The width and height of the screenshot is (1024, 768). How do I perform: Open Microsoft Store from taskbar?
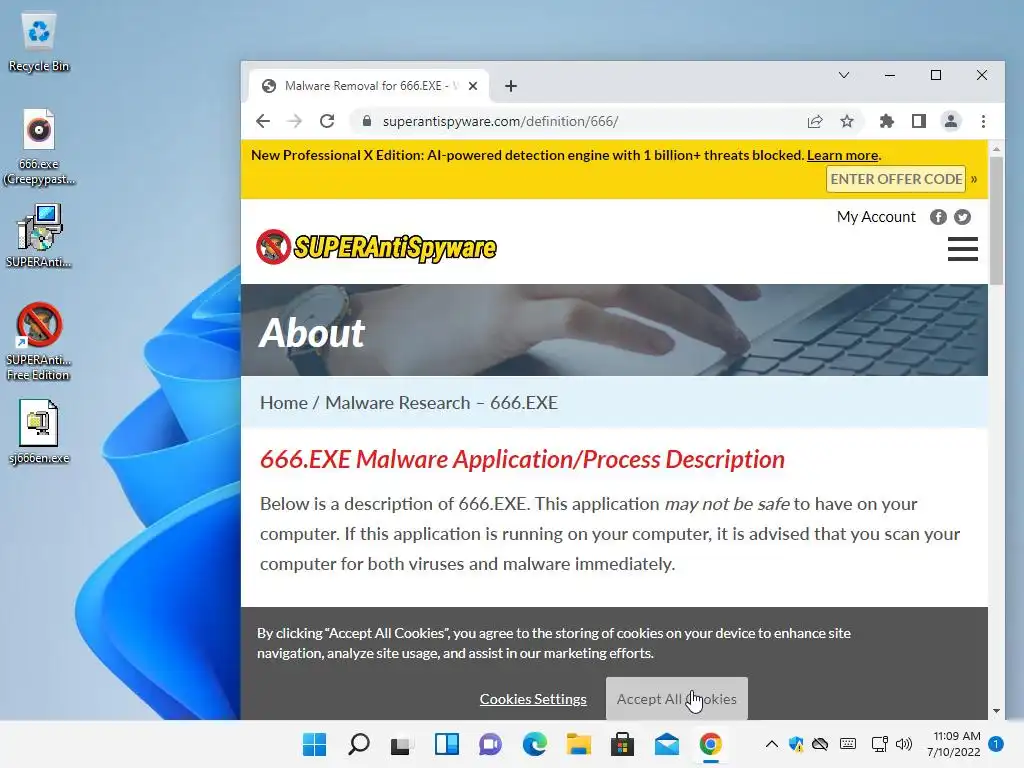click(622, 744)
